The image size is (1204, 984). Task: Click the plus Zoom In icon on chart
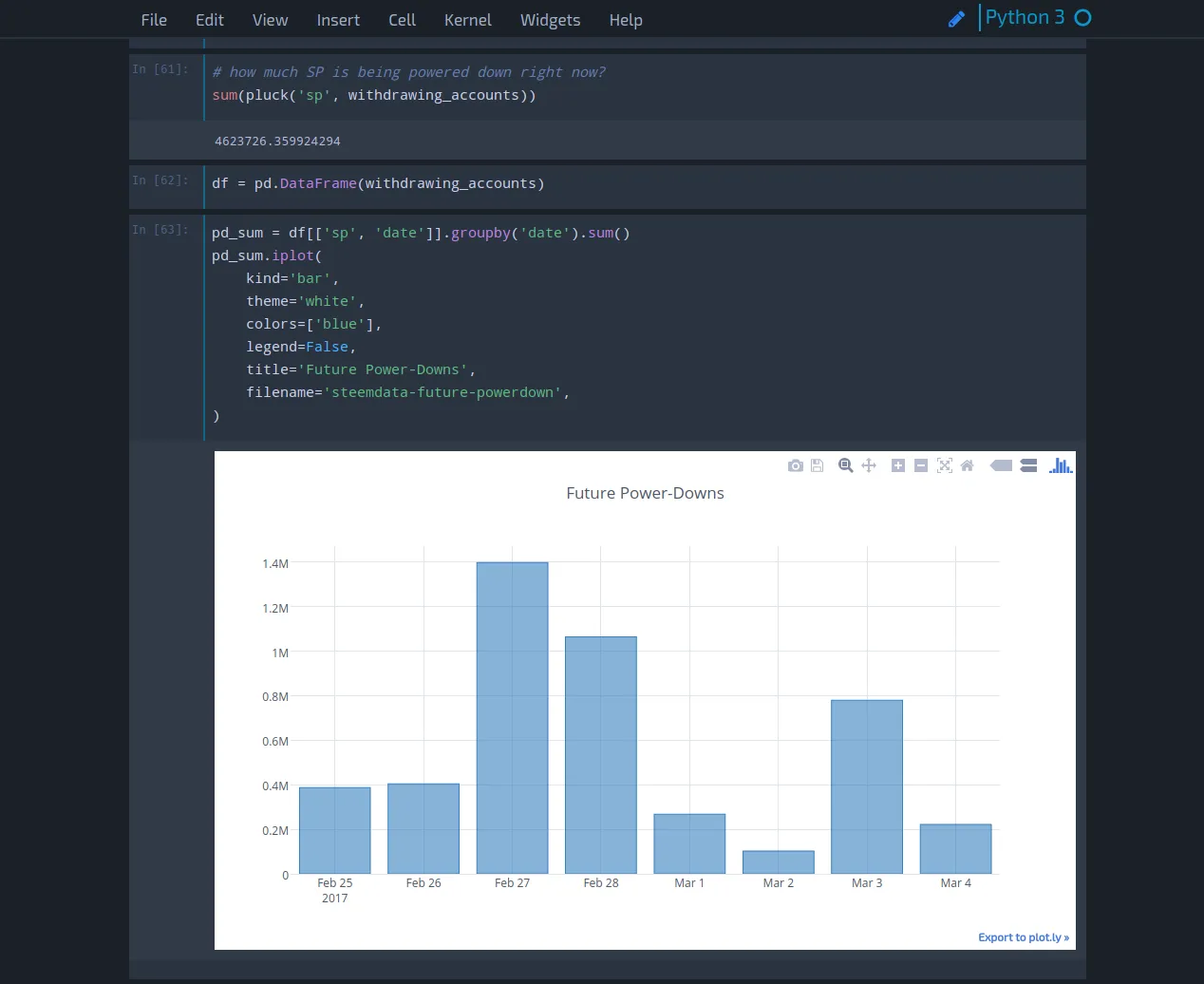[898, 465]
